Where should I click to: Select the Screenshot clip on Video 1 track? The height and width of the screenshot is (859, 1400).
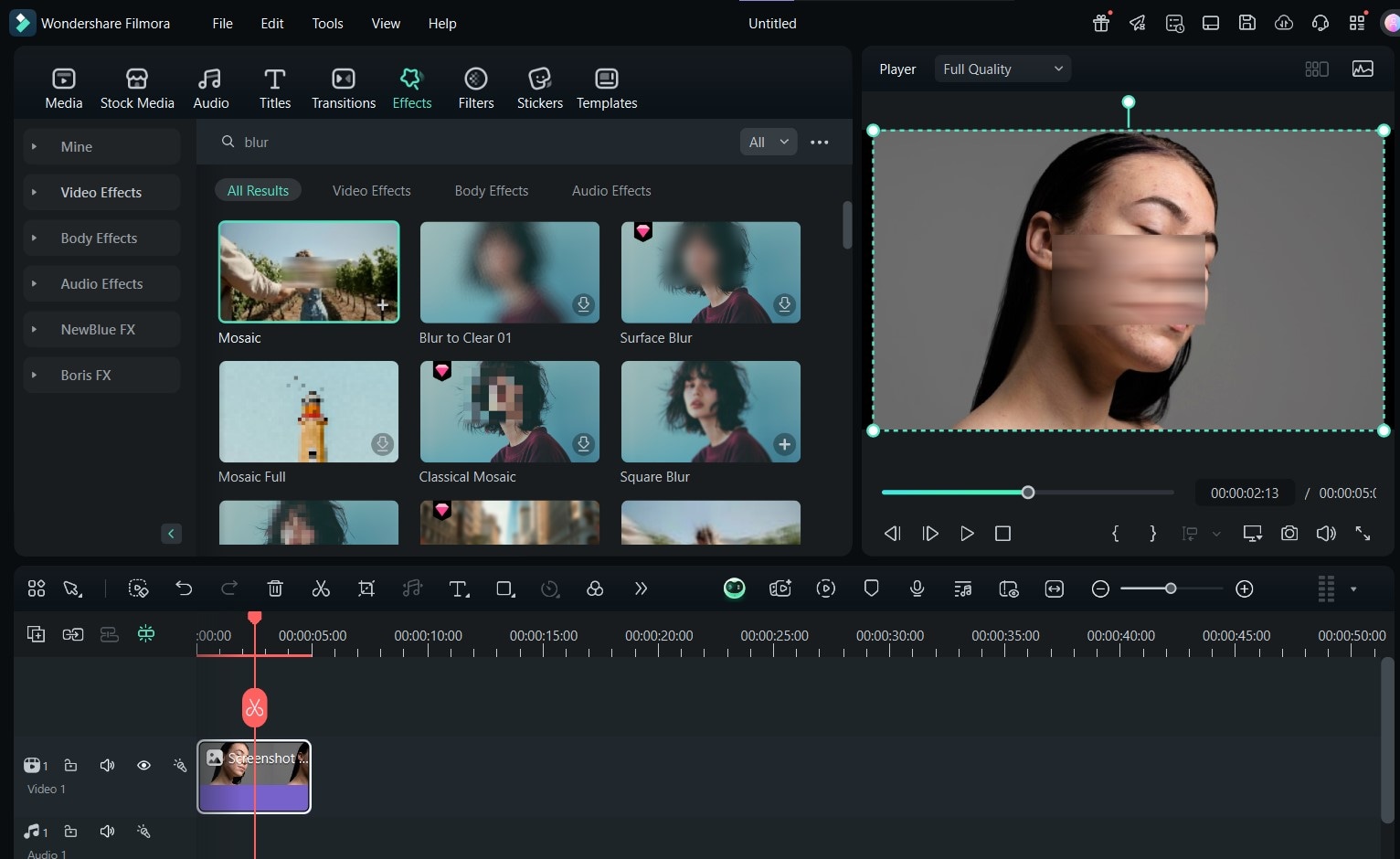[x=254, y=776]
